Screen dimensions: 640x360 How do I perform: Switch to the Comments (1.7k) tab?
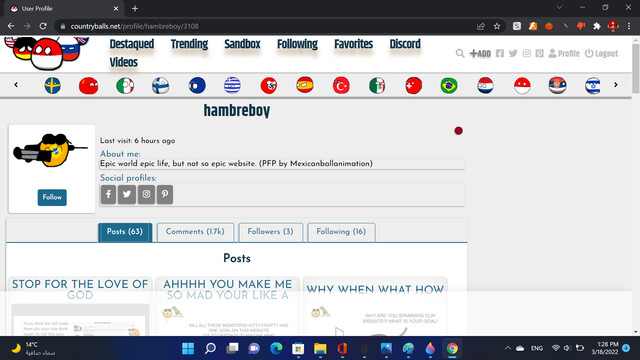pyautogui.click(x=195, y=232)
